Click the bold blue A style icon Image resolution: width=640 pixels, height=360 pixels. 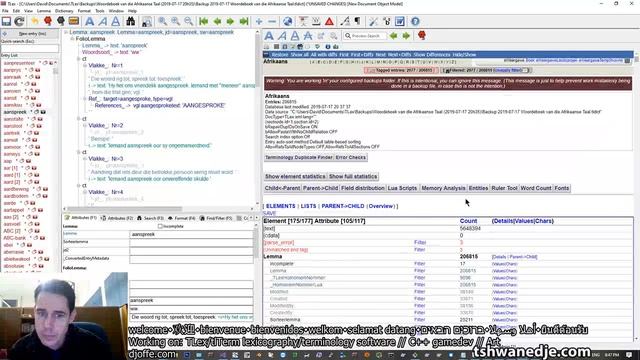point(89,21)
